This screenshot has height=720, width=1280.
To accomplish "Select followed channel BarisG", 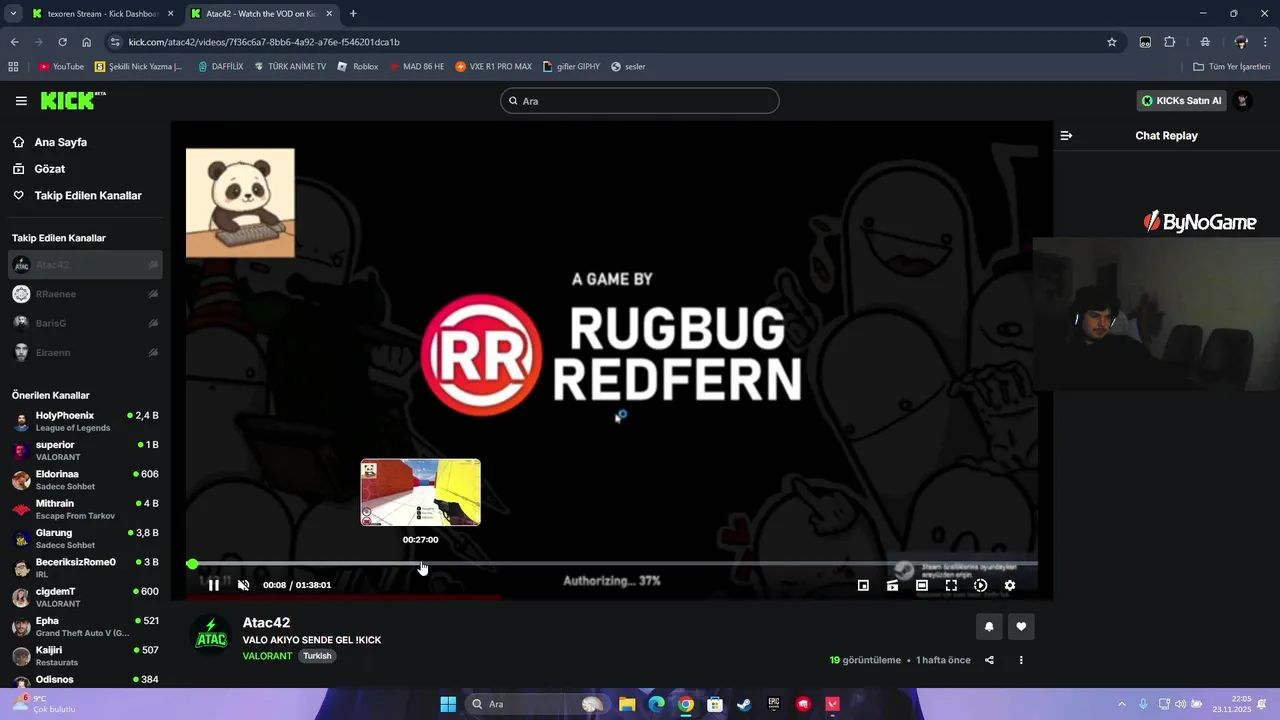I will coord(85,323).
